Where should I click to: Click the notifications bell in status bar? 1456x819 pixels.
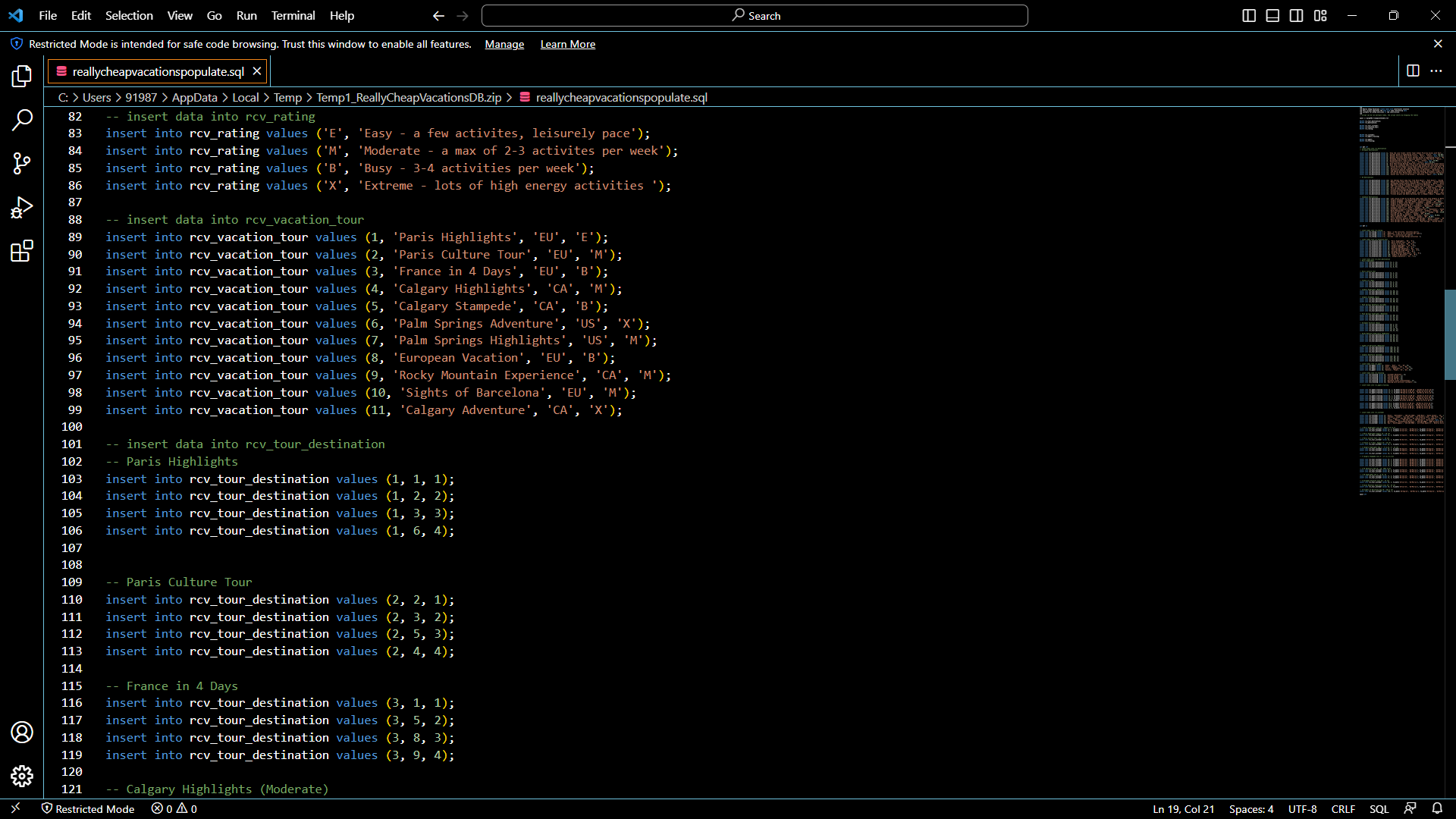(1437, 808)
